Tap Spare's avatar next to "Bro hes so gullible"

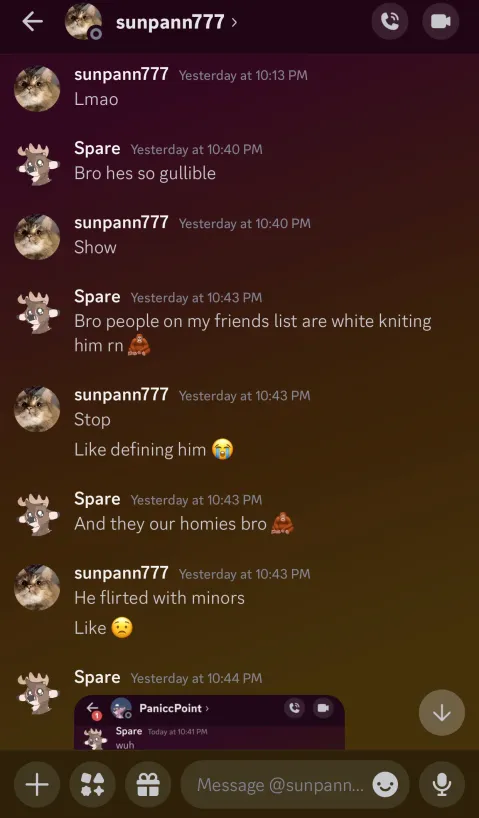[37, 163]
